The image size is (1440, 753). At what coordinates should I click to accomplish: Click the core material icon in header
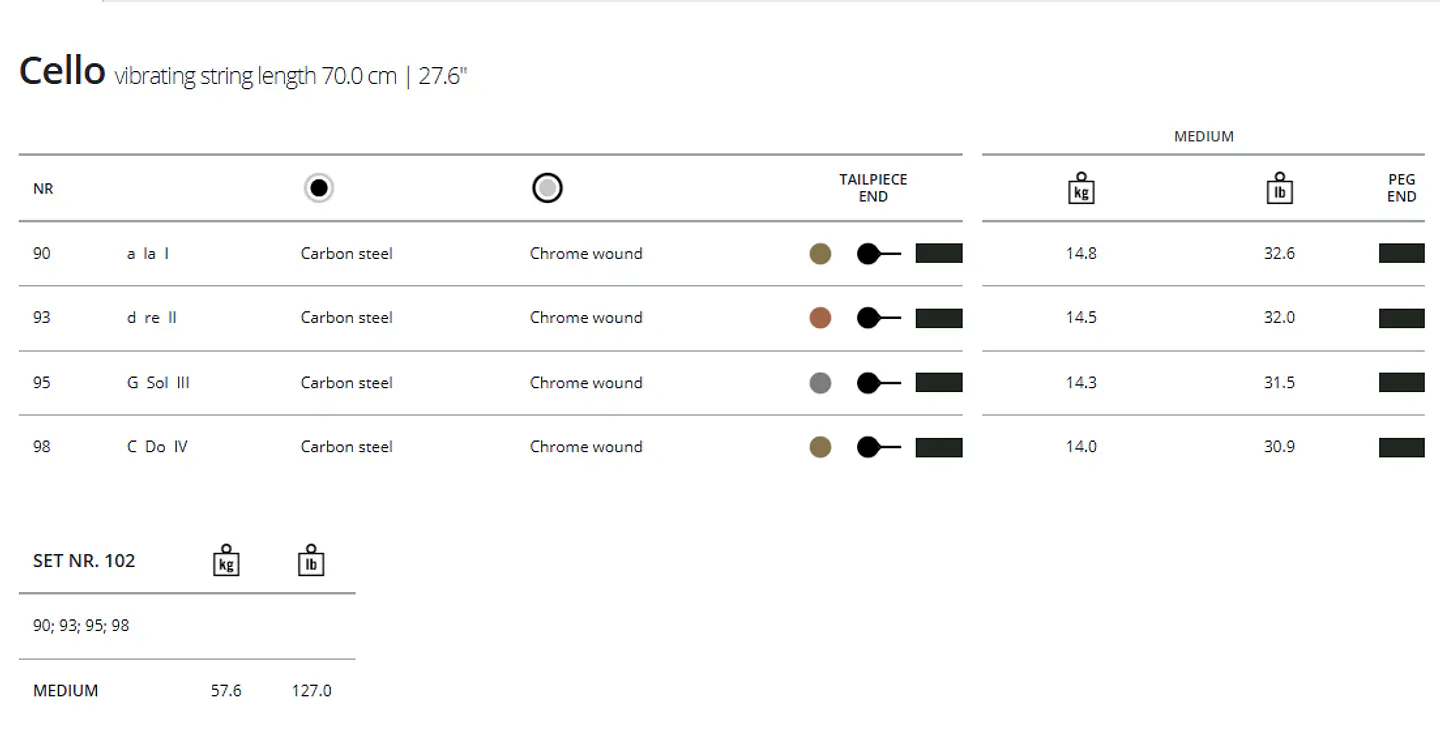[x=319, y=188]
